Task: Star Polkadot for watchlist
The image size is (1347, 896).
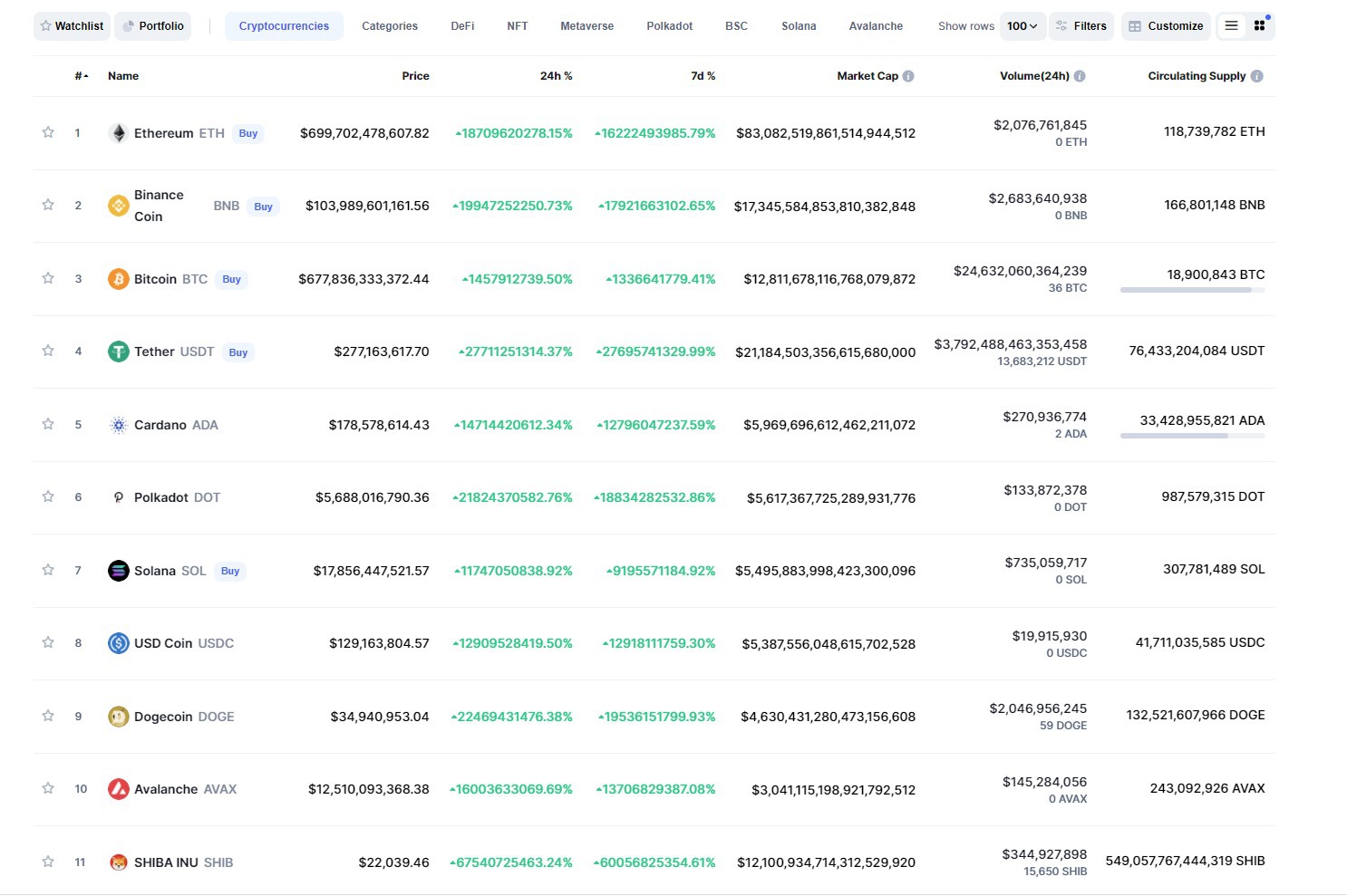Action: [48, 496]
